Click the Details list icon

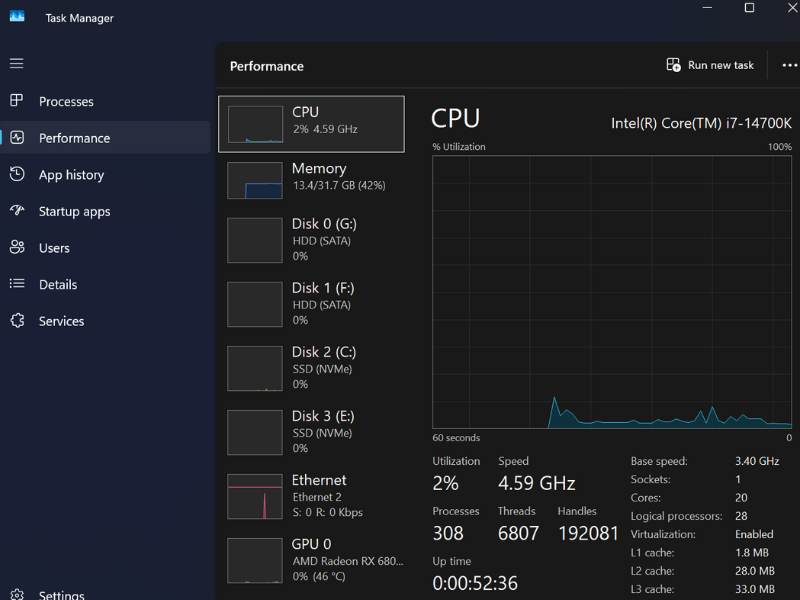pyautogui.click(x=17, y=284)
